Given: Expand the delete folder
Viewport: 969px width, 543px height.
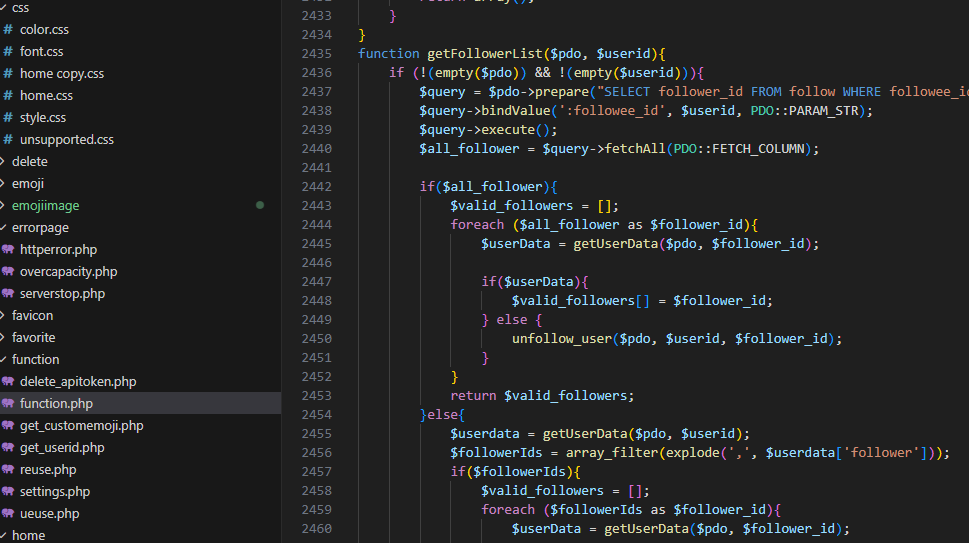Looking at the screenshot, I should pyautogui.click(x=29, y=162).
